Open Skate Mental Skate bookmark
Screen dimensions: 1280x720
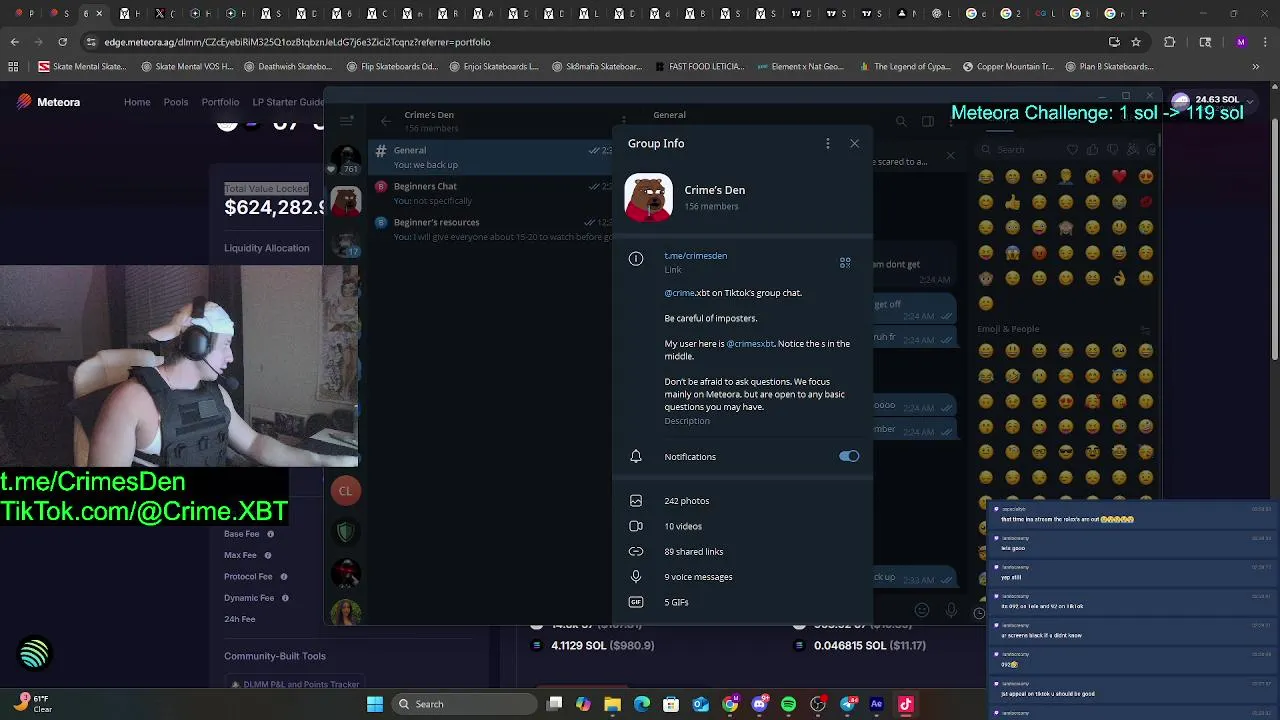coord(82,67)
